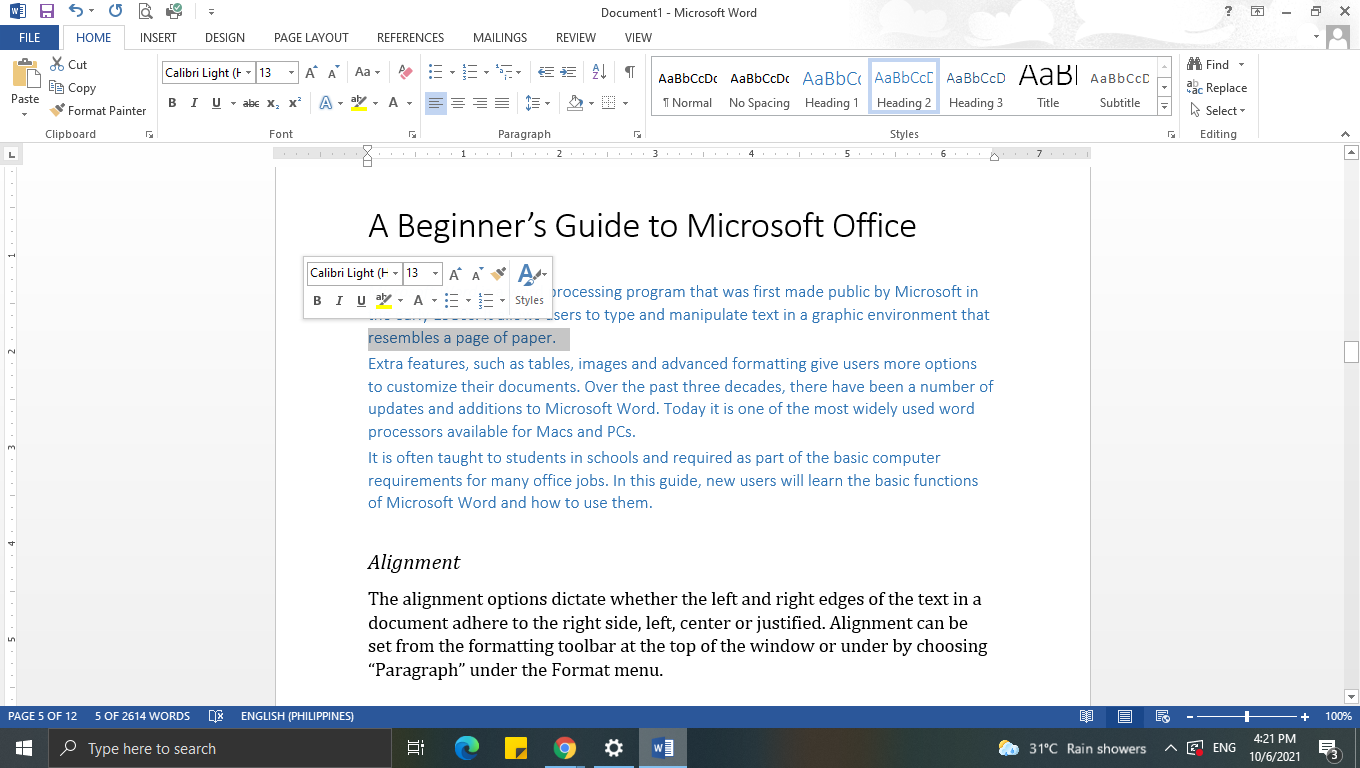Click vertical scrollbar thumb
Viewport: 1360px width, 768px height.
pyautogui.click(x=1352, y=352)
